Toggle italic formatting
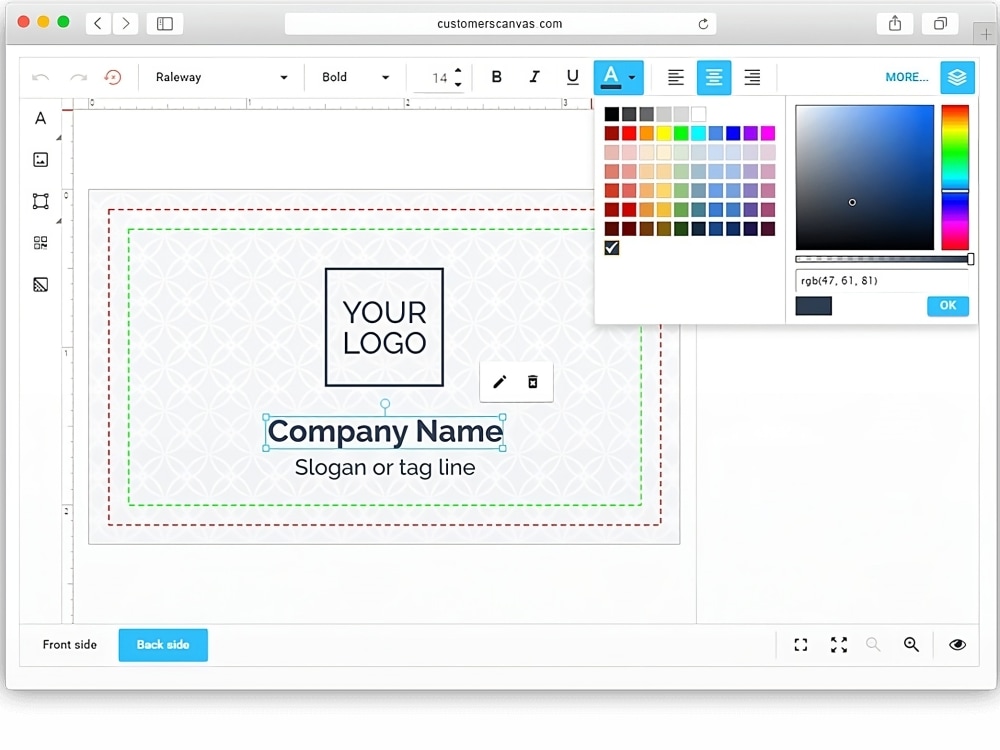Screen dimensions: 1000x750 (x=534, y=77)
